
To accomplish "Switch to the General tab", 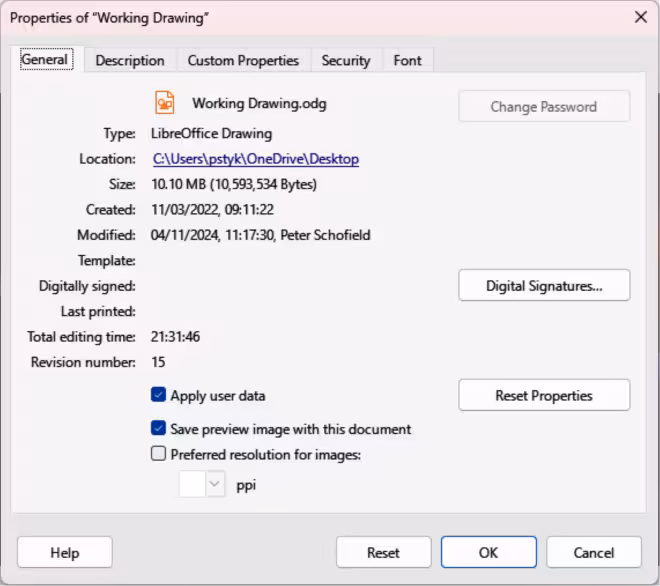I will [x=47, y=59].
